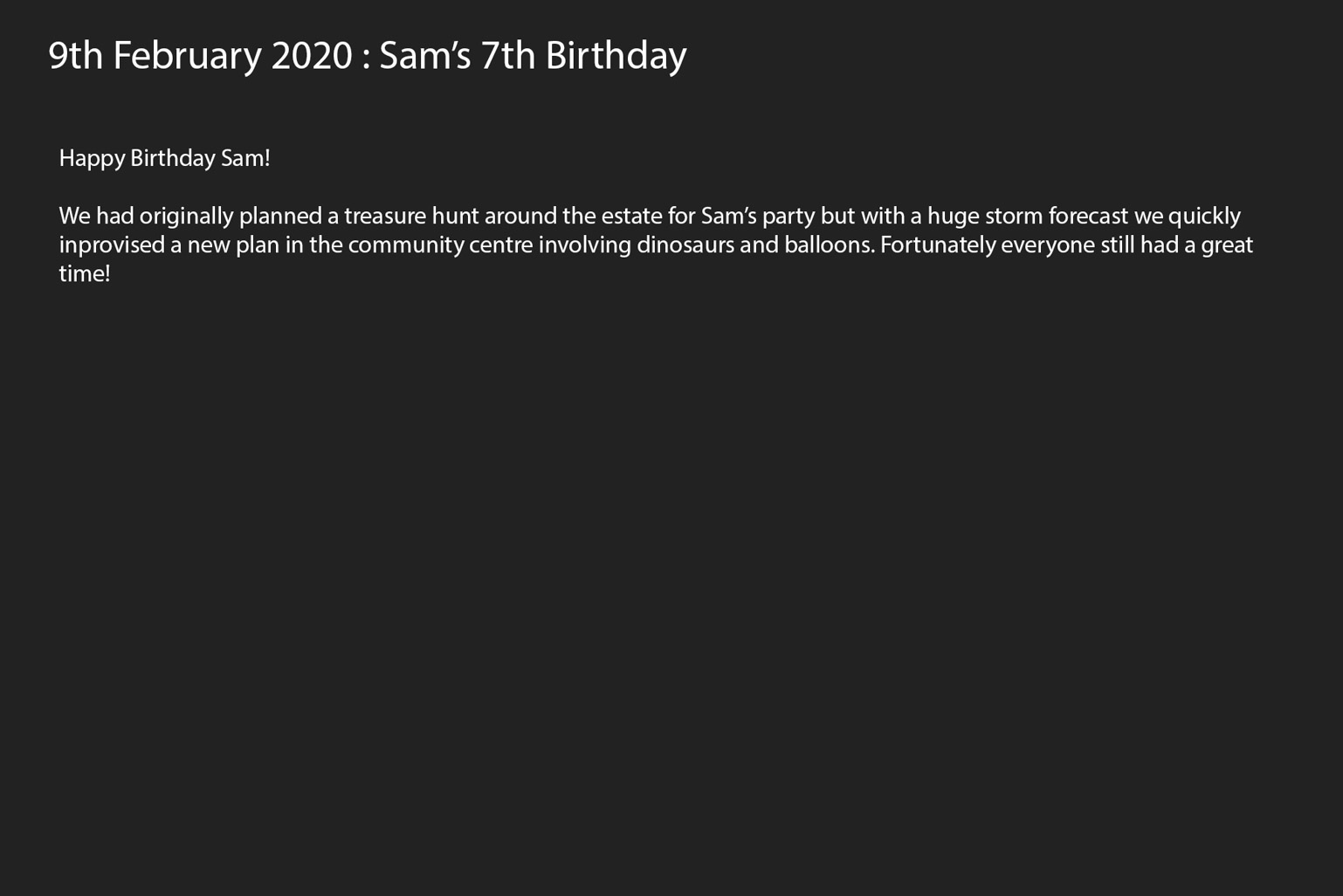This screenshot has width=1343, height=896.
Task: Click the word "party" in the paragraph
Action: pos(789,217)
